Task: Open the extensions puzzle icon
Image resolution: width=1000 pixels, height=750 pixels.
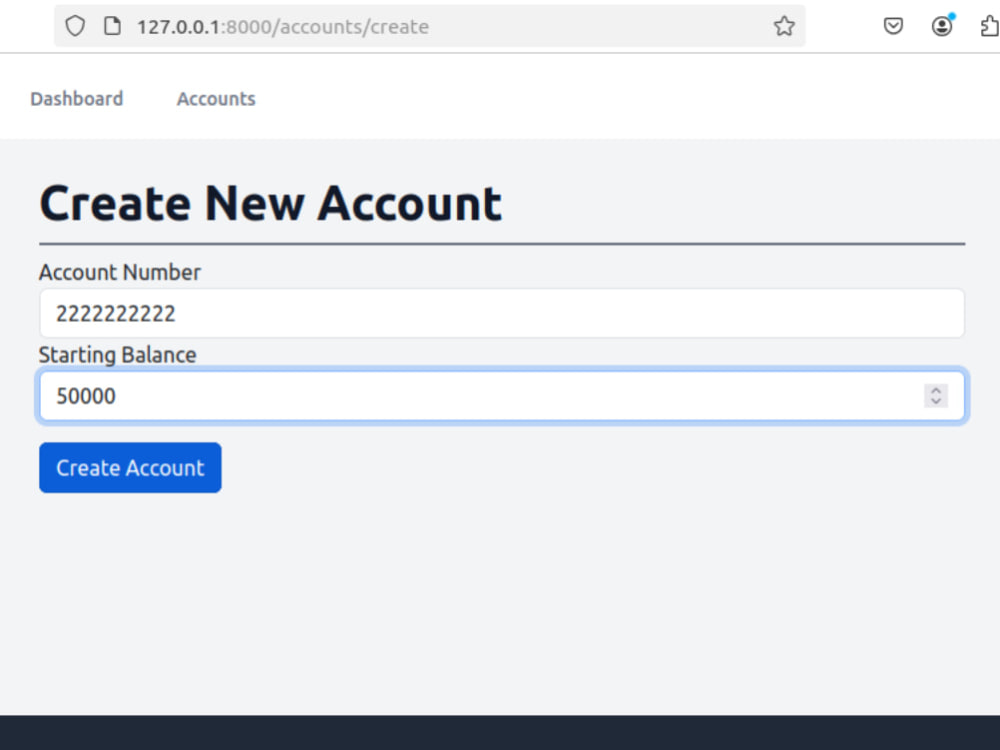Action: point(990,26)
